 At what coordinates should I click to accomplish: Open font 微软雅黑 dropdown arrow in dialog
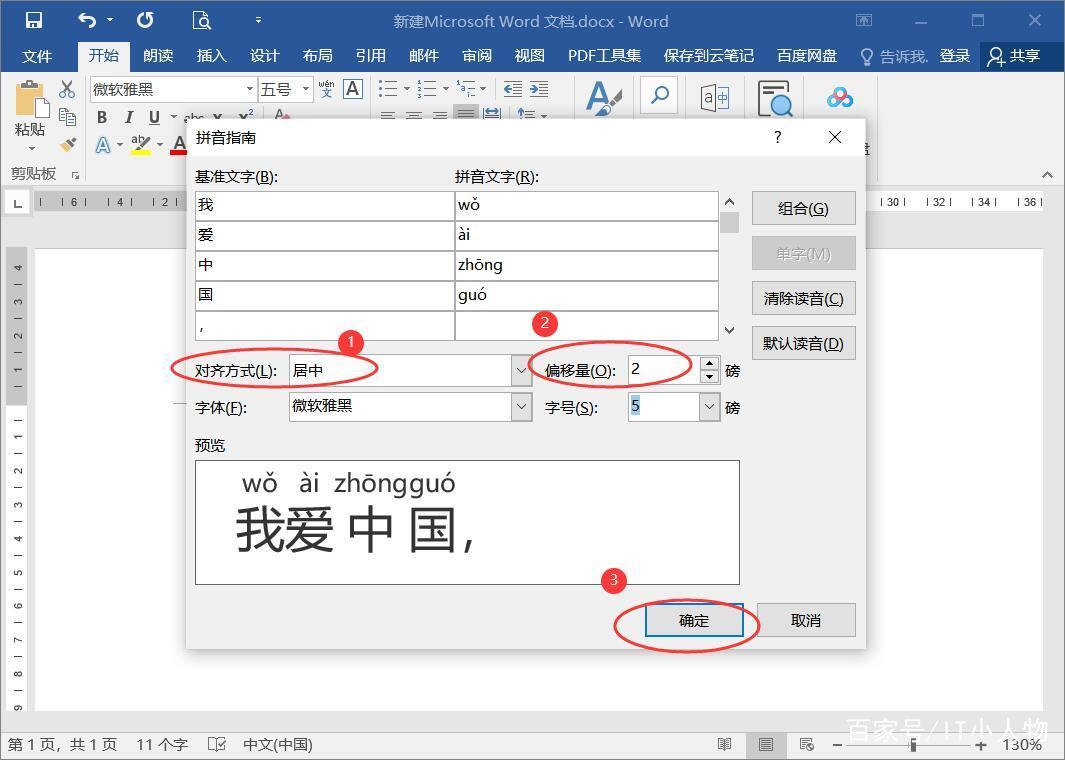click(x=521, y=407)
